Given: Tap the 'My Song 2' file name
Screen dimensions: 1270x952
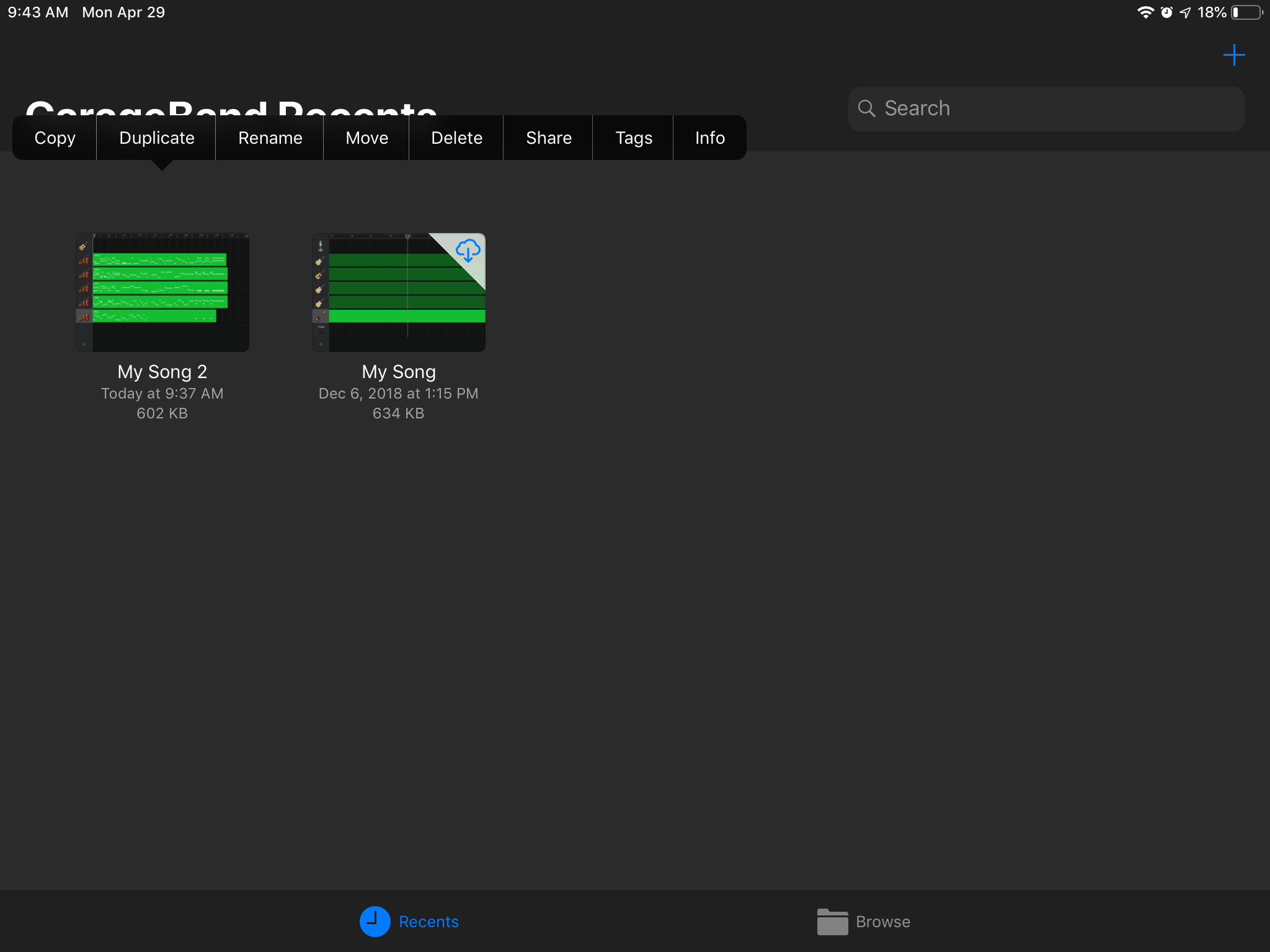Looking at the screenshot, I should tap(162, 371).
